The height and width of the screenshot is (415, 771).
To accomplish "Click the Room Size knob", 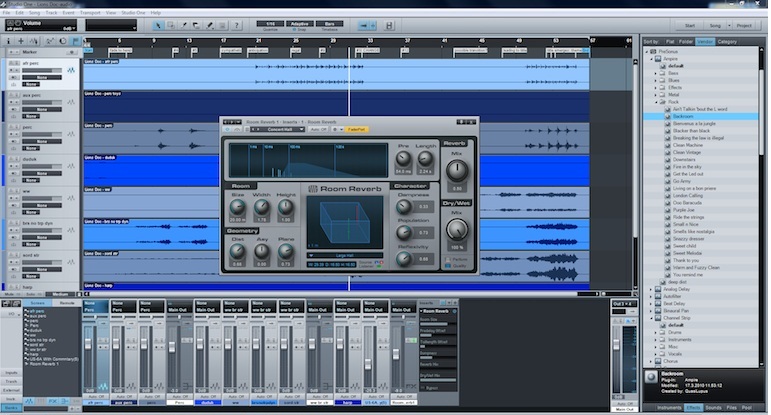I will [237, 207].
